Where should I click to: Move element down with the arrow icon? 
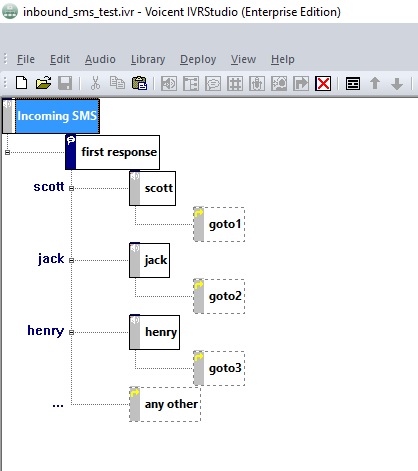(397, 84)
